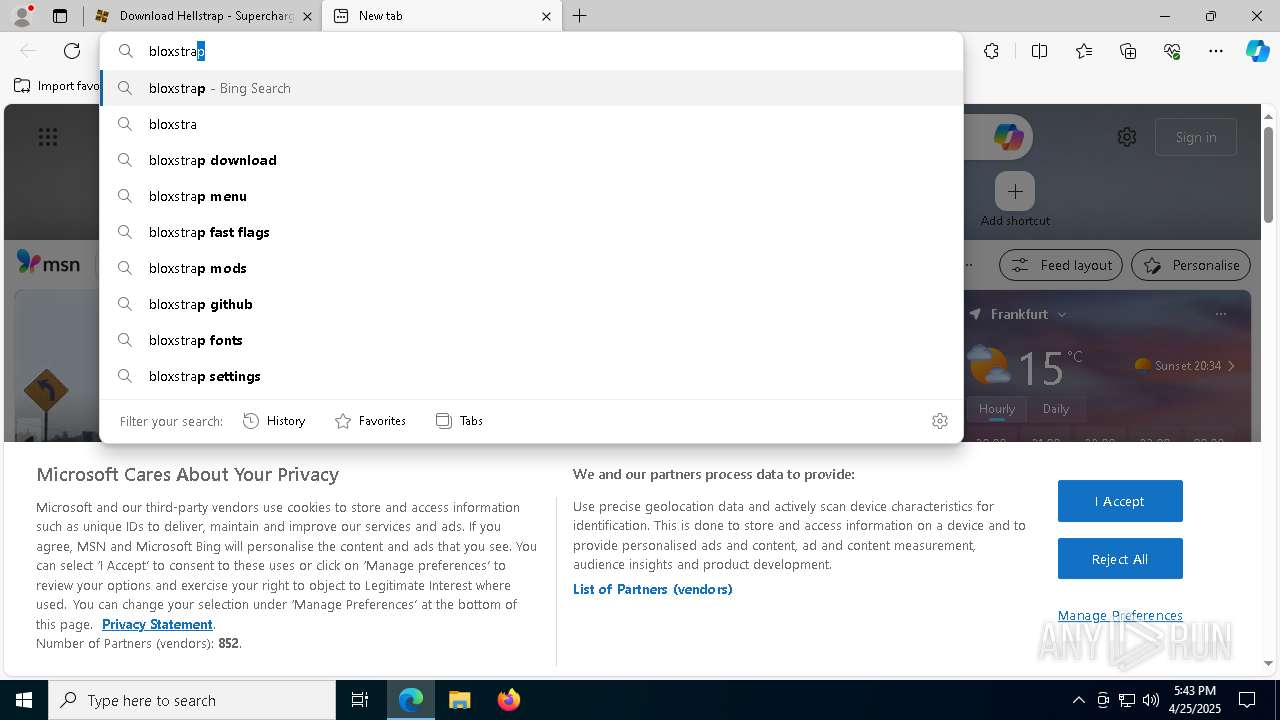1280x720 pixels.
Task: Choose the 'bloxstrap settings' suggestion
Action: pyautogui.click(x=532, y=376)
